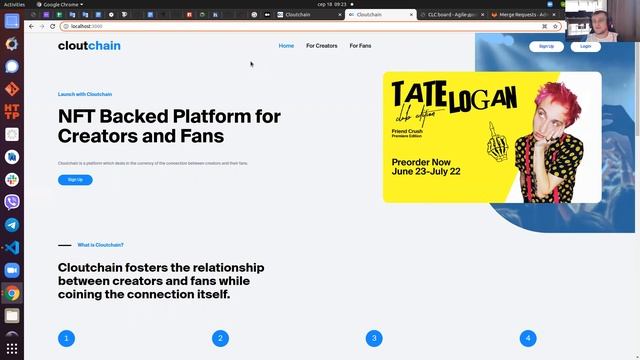
Task: Close the CLC board tab
Action: [x=482, y=15]
